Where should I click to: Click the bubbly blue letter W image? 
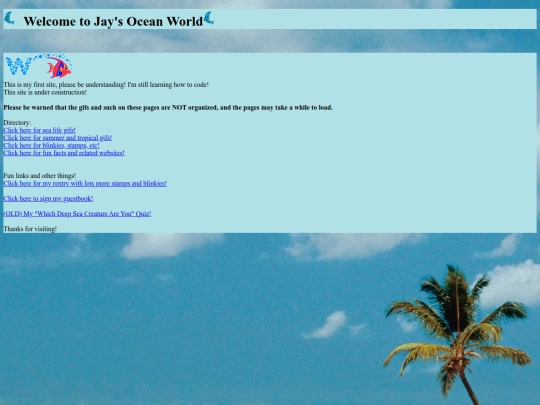click(x=18, y=66)
